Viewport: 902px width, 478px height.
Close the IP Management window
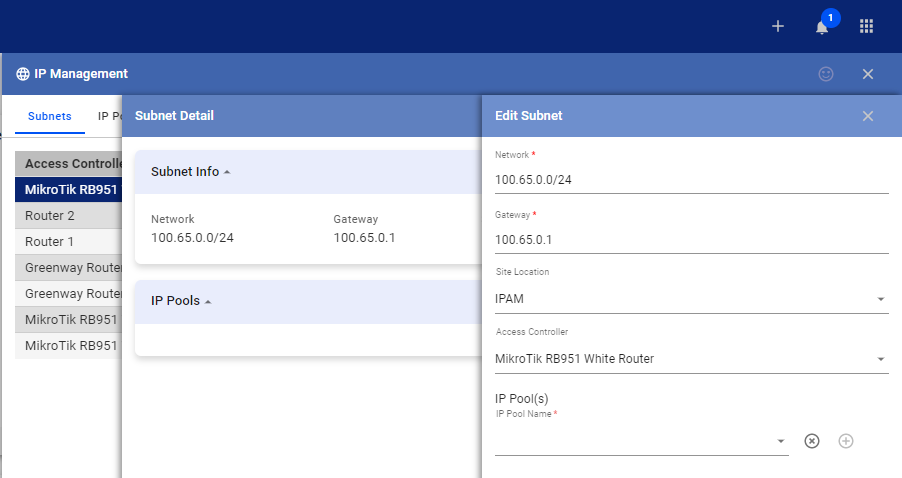tap(868, 74)
